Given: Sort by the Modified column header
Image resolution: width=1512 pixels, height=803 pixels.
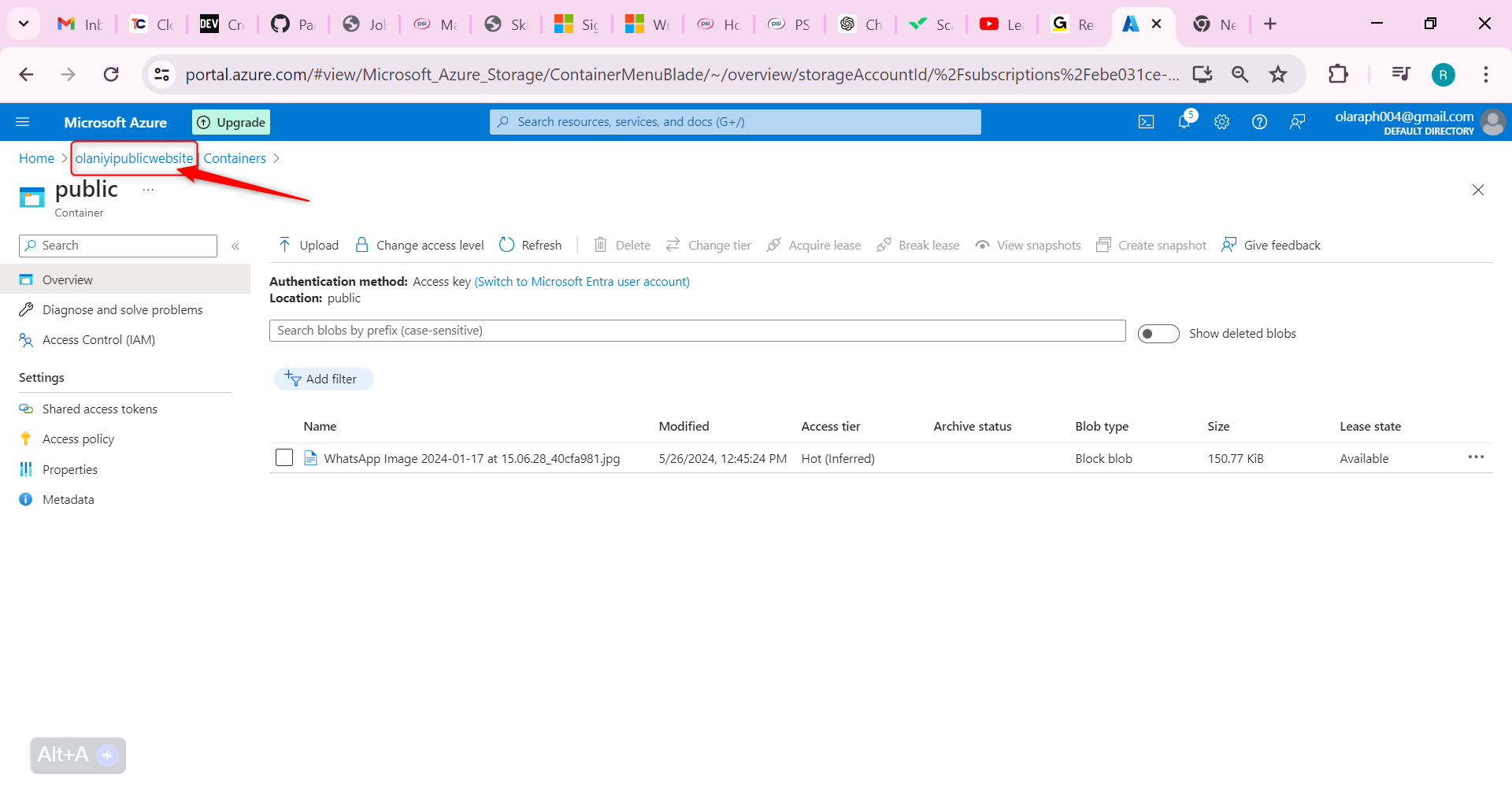Looking at the screenshot, I should point(684,426).
